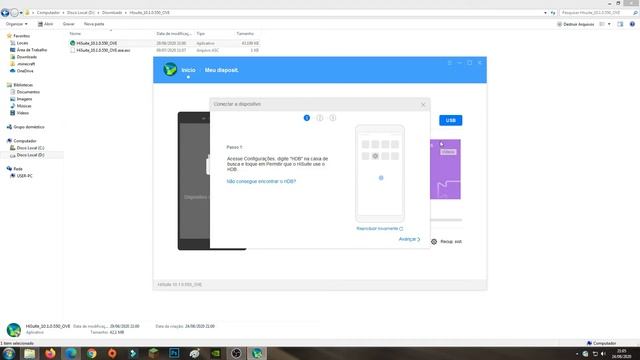Sort by Data de modificação column
This screenshot has width=640, height=360.
174,33
